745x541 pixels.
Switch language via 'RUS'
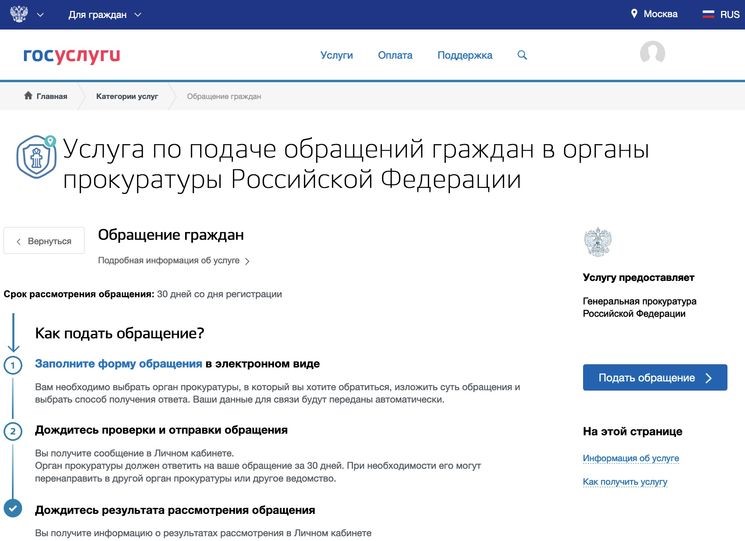[x=729, y=14]
